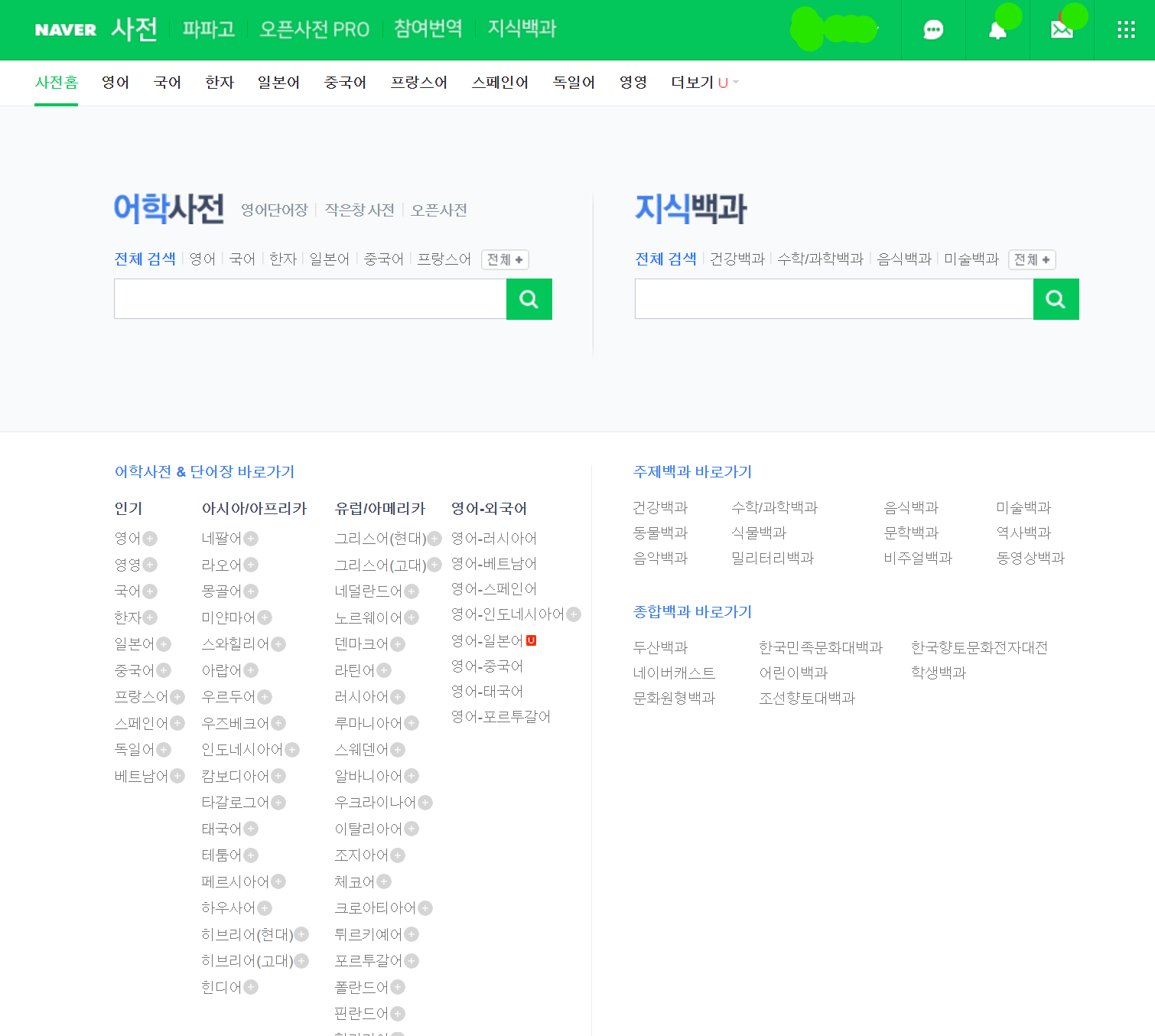
Task: Open the Naver talk chat bubble icon
Action: [933, 30]
